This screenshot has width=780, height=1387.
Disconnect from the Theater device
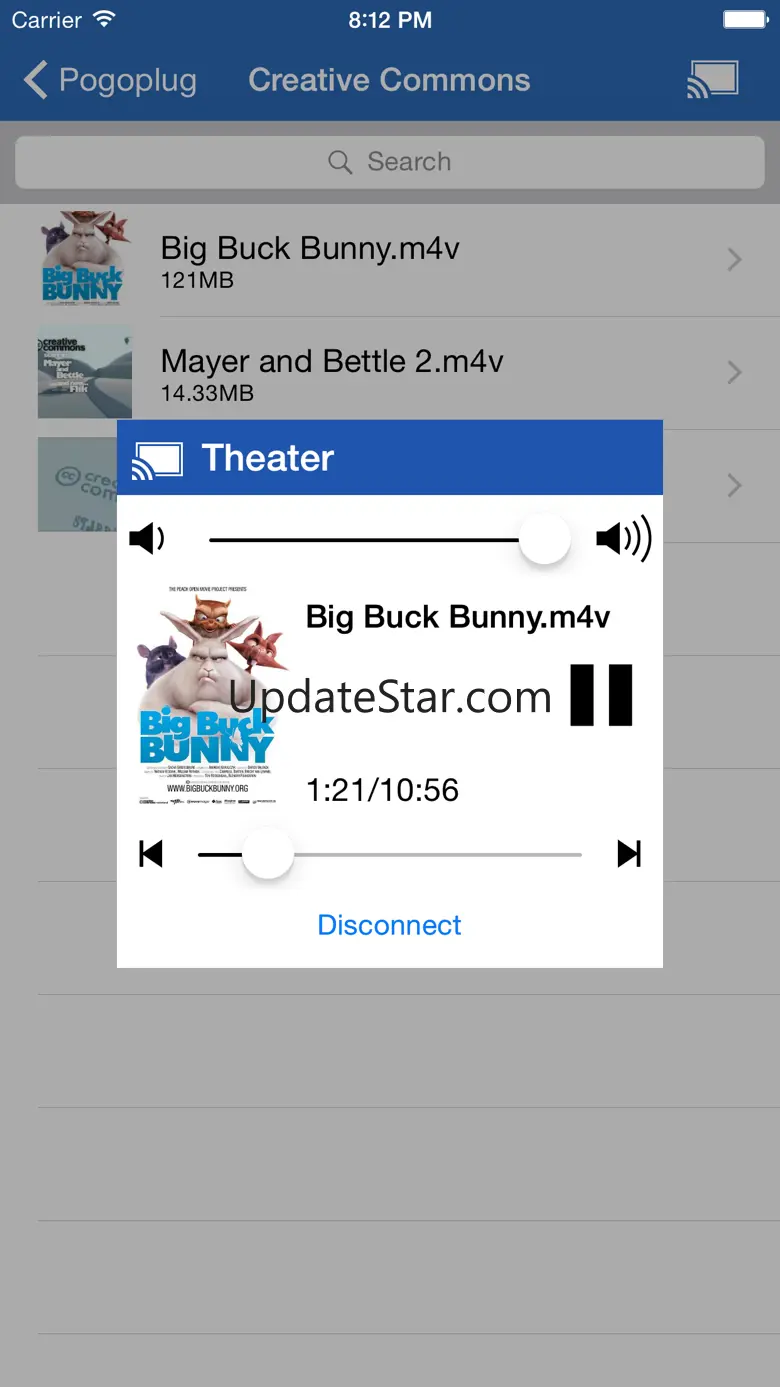pos(389,925)
